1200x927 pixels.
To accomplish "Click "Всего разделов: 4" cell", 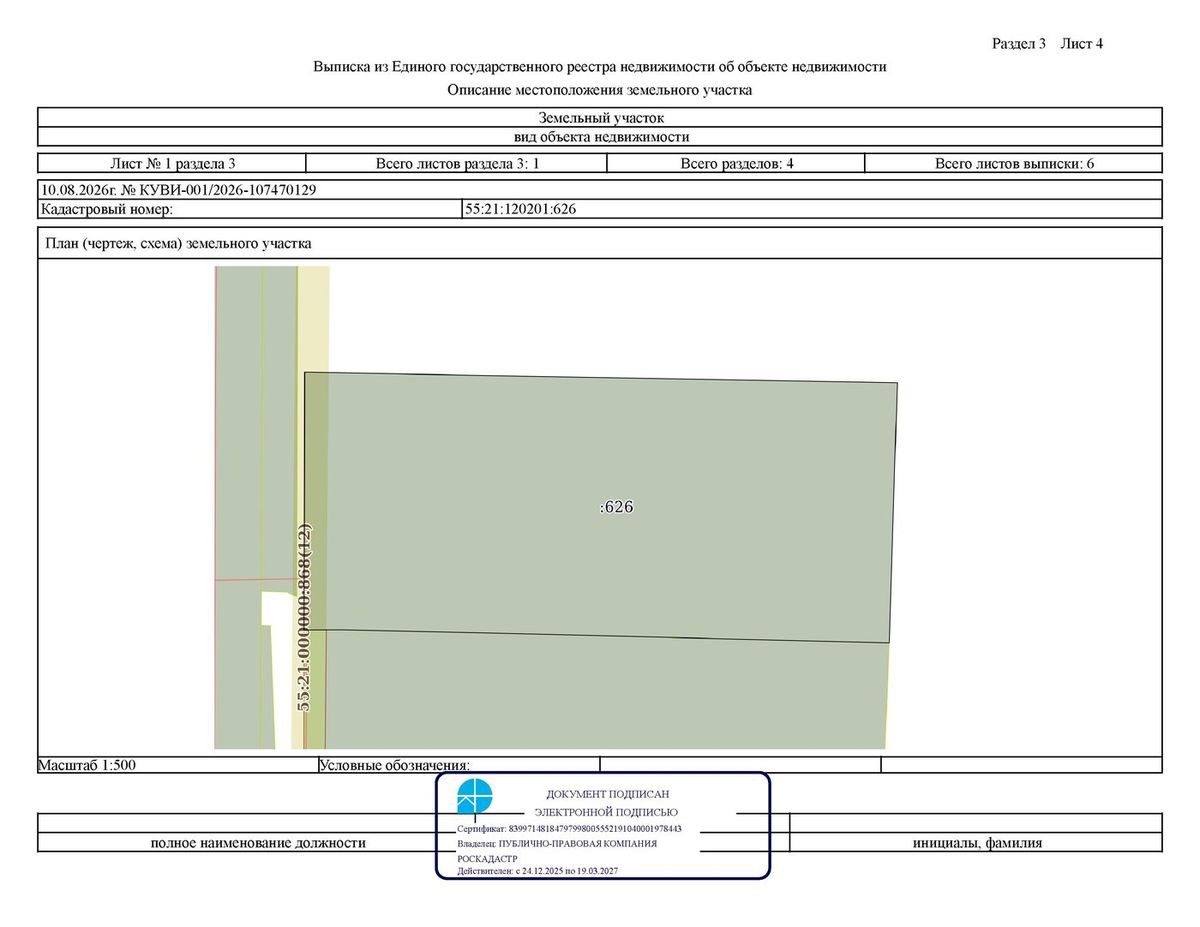I will 737,164.
